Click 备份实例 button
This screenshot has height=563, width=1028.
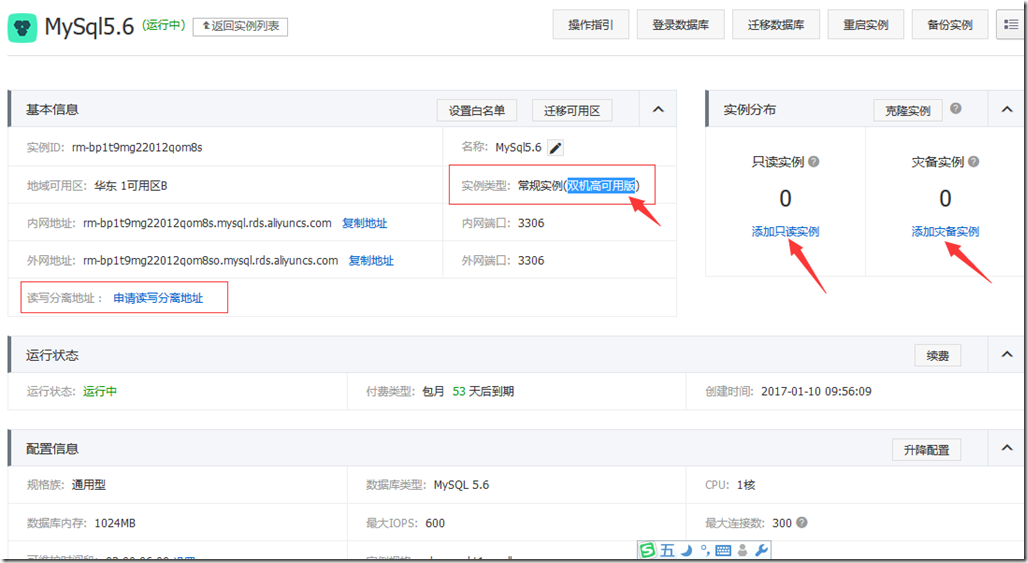tap(949, 25)
